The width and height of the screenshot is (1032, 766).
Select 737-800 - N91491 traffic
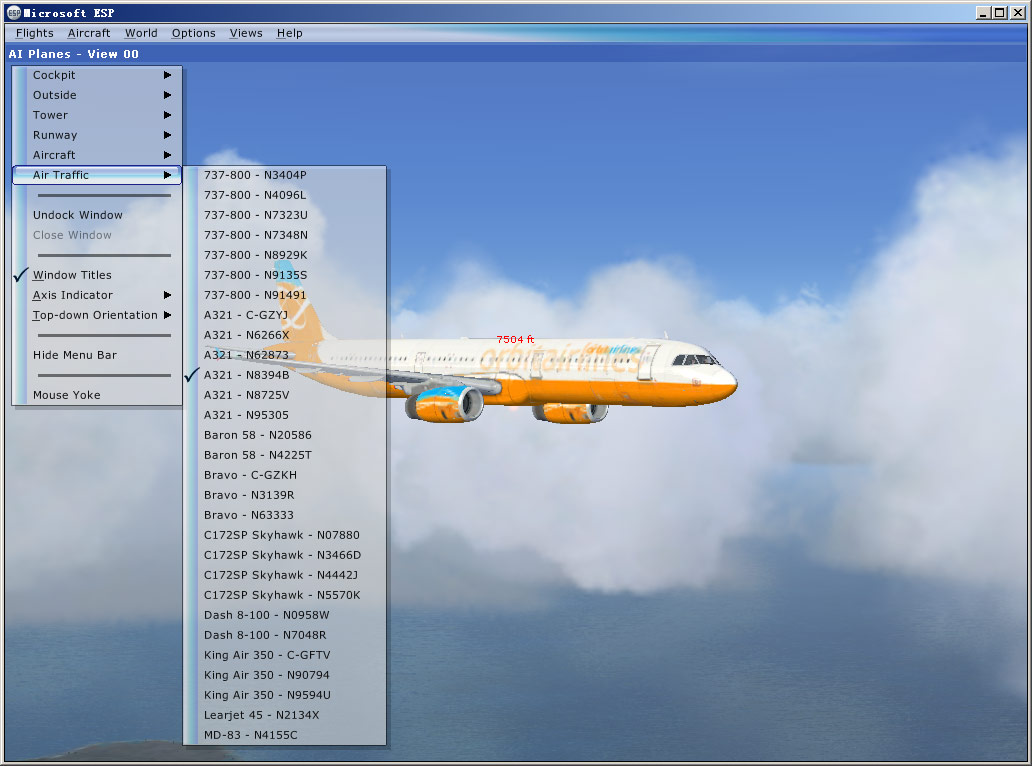click(284, 295)
